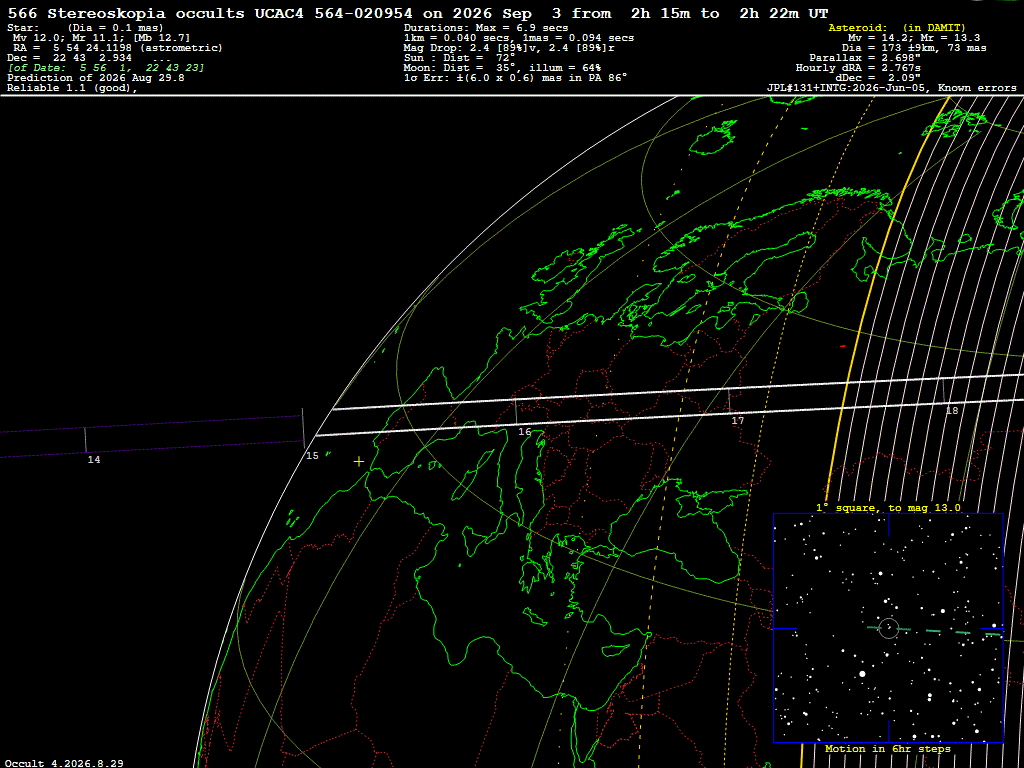Click the star chart finder thumbnail
This screenshot has width=1024, height=768.
888,628
